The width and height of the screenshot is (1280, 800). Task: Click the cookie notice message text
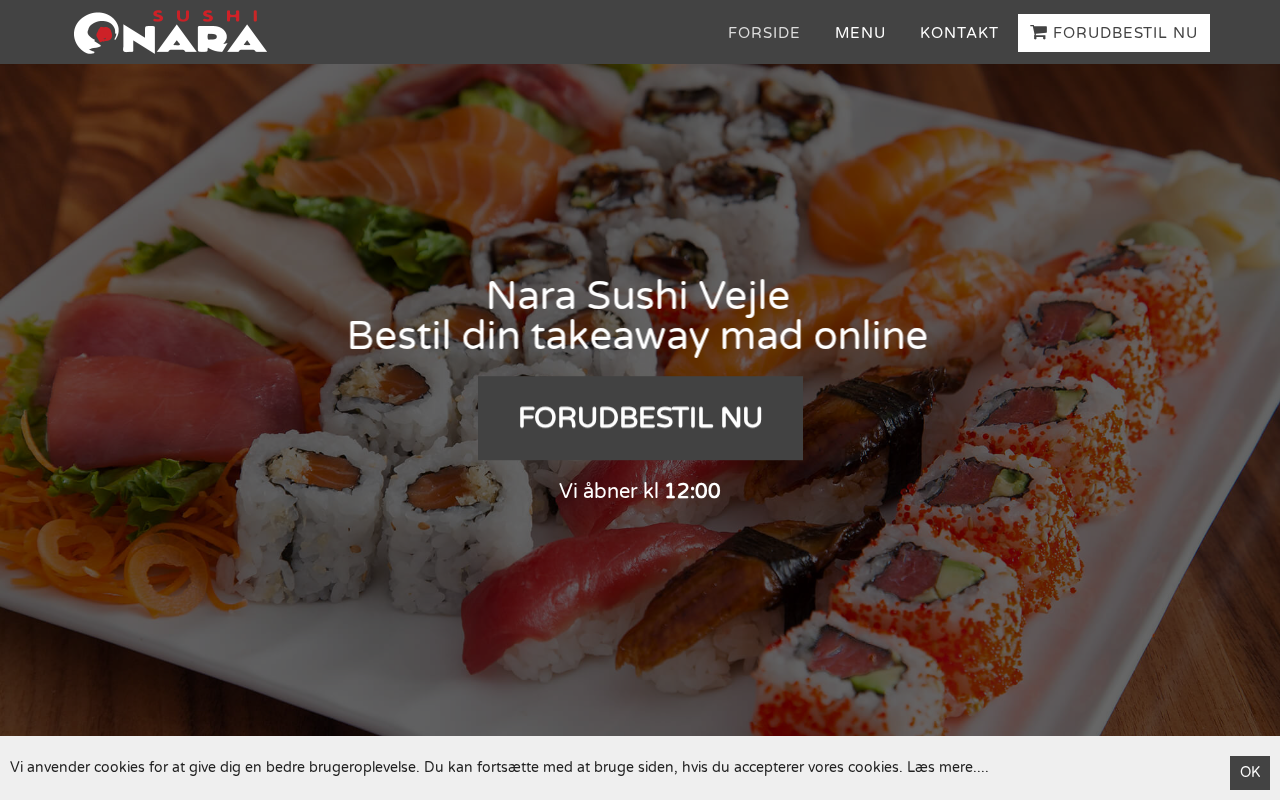click(x=456, y=767)
